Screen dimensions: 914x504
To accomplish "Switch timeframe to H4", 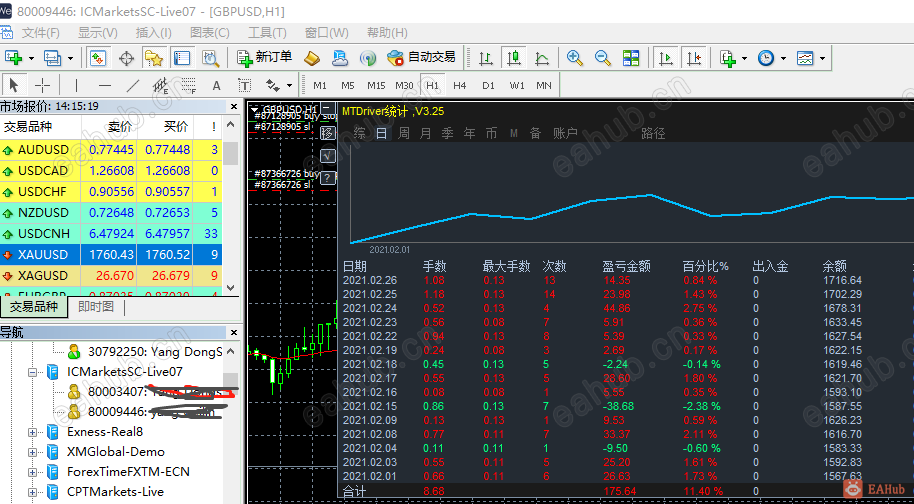I will point(460,86).
